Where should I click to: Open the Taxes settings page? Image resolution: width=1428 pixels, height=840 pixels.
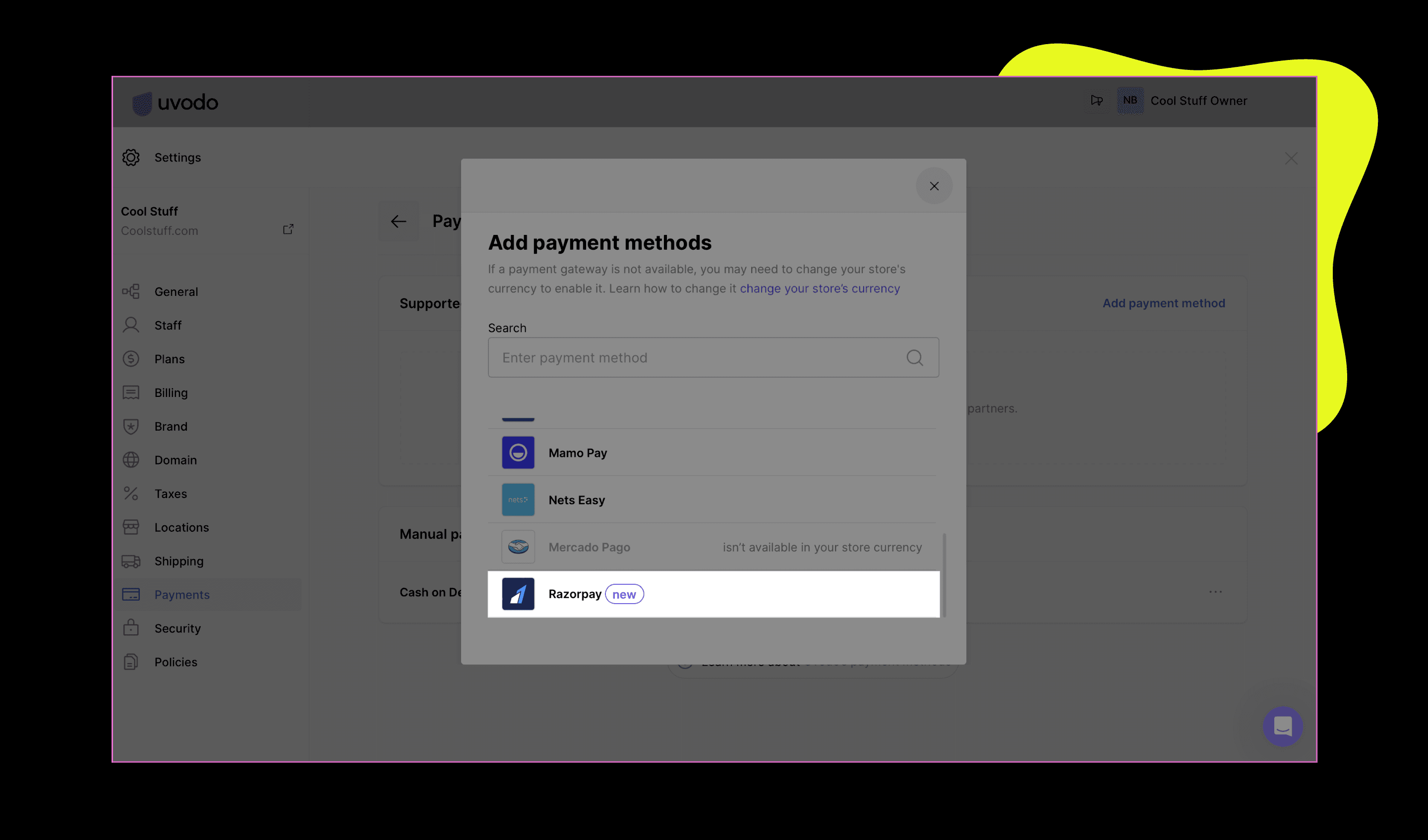(x=171, y=494)
